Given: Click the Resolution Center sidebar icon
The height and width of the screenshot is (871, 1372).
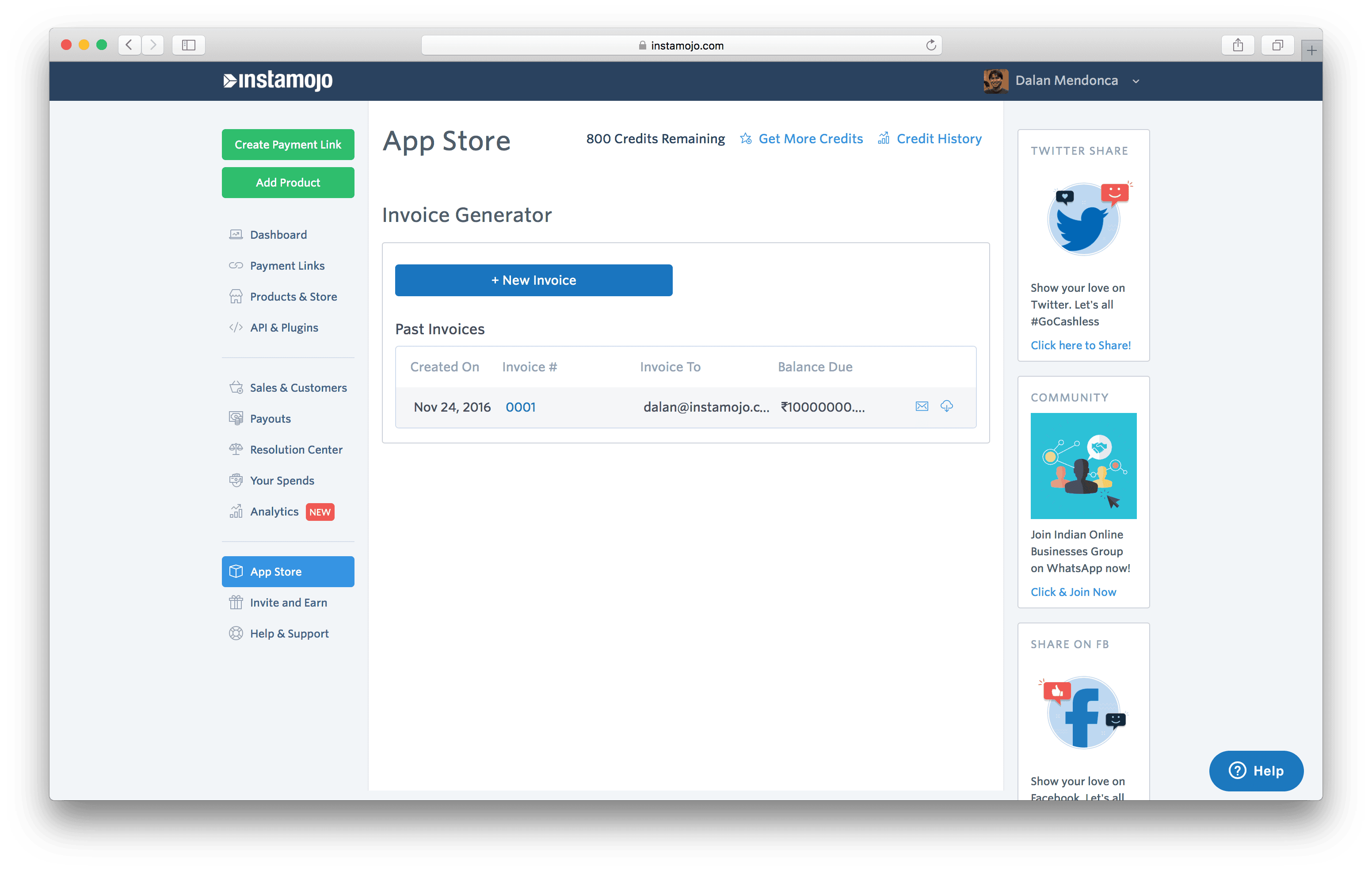Looking at the screenshot, I should (x=236, y=449).
